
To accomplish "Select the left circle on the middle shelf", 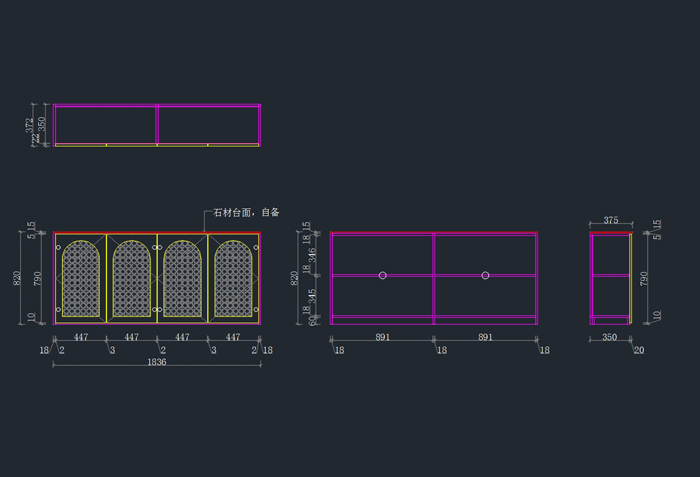I will point(383,275).
